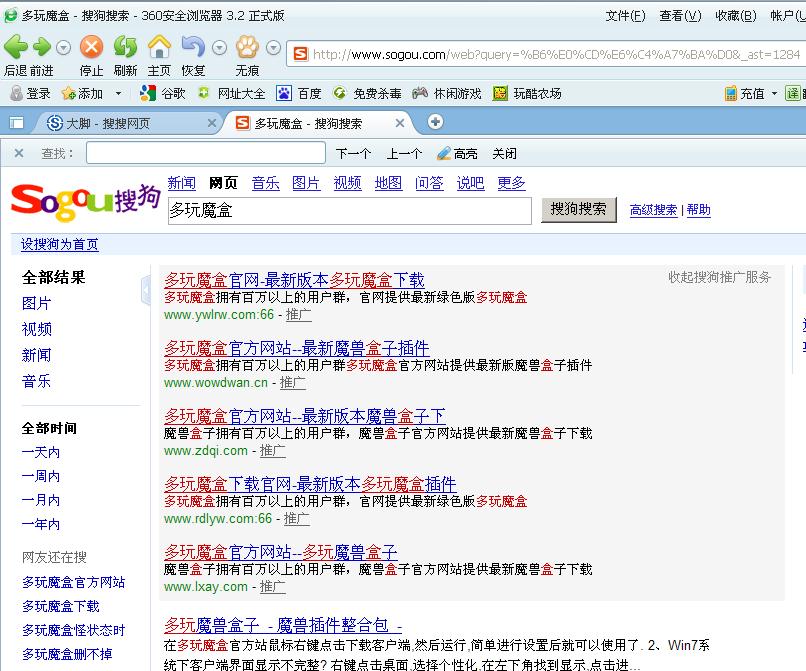
Task: Open the 收藏(B) menu
Action: click(x=736, y=16)
